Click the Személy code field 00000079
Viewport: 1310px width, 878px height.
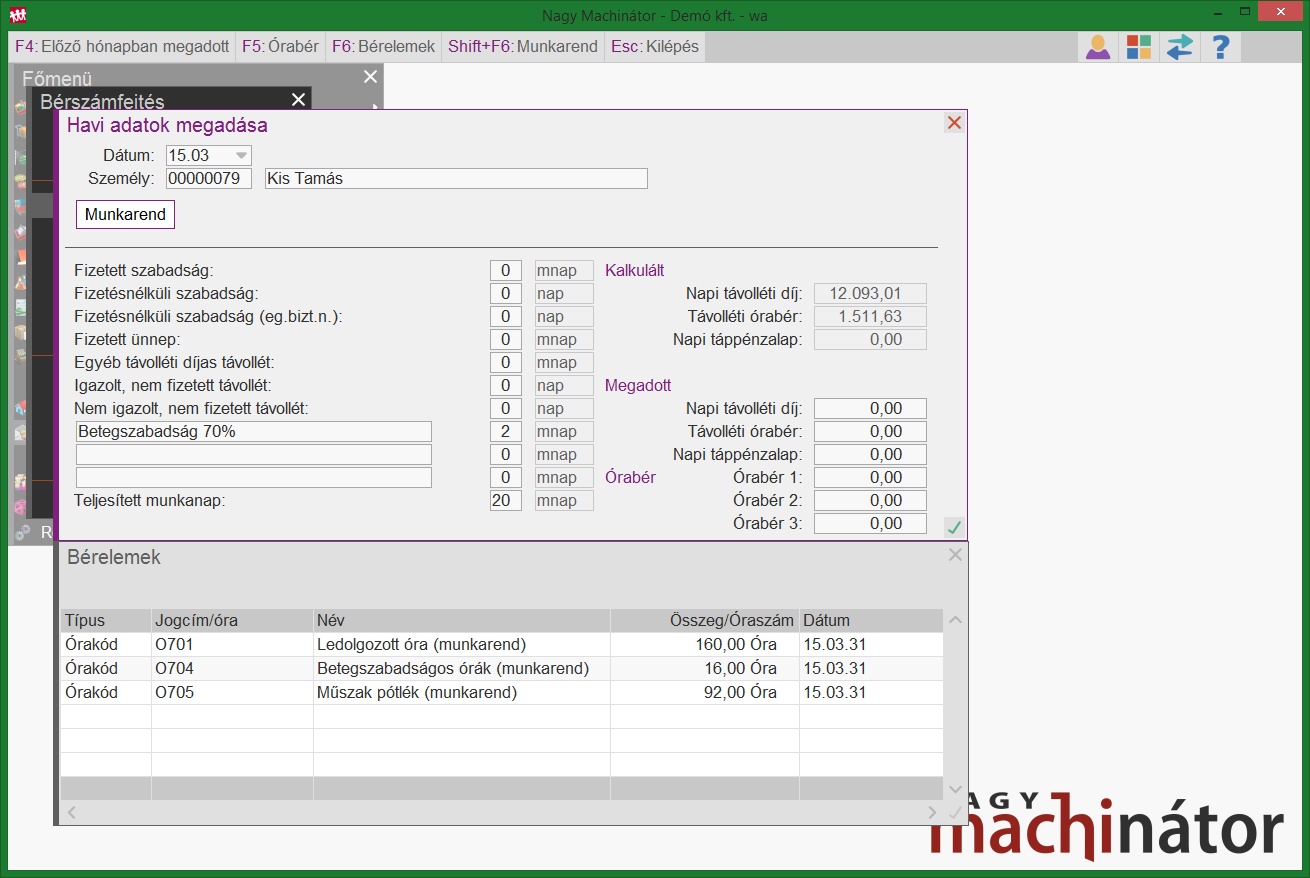209,179
